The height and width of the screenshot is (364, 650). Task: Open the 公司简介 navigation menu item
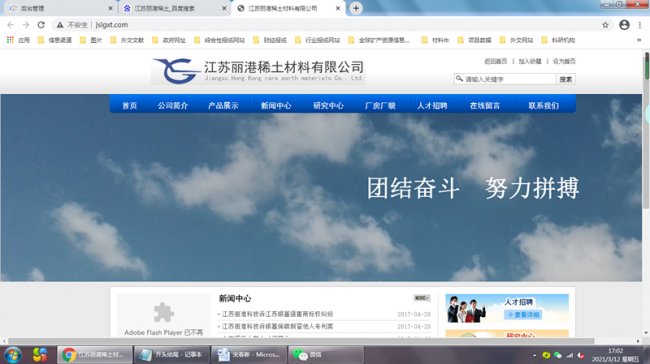click(172, 106)
